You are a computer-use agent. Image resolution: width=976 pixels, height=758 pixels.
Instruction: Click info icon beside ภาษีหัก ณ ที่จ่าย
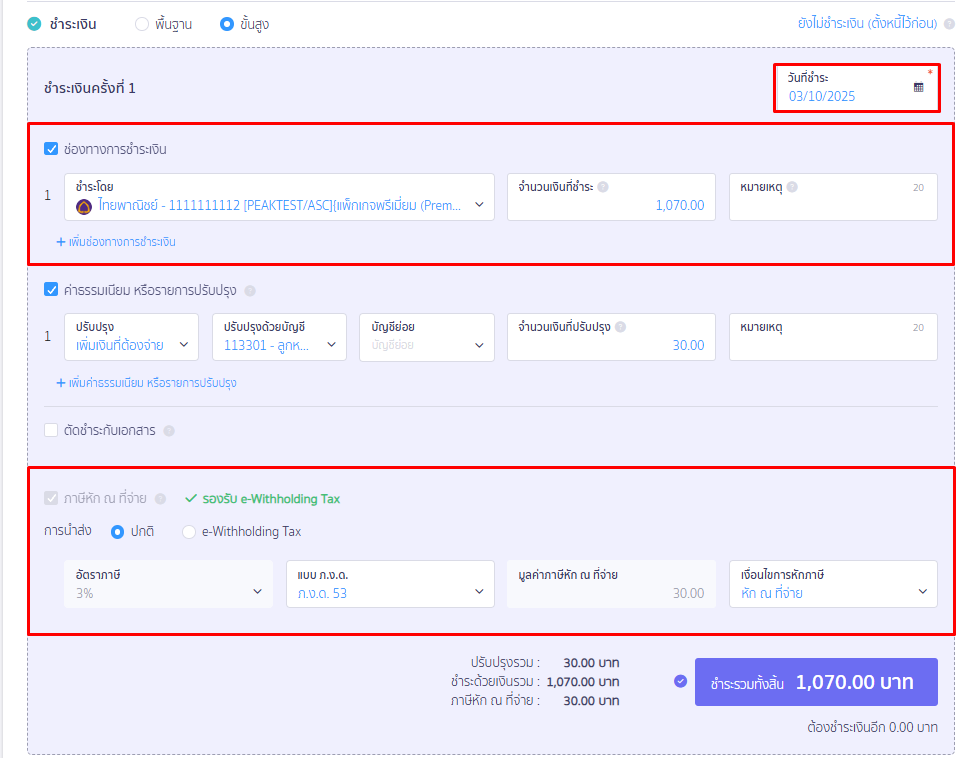(161, 499)
